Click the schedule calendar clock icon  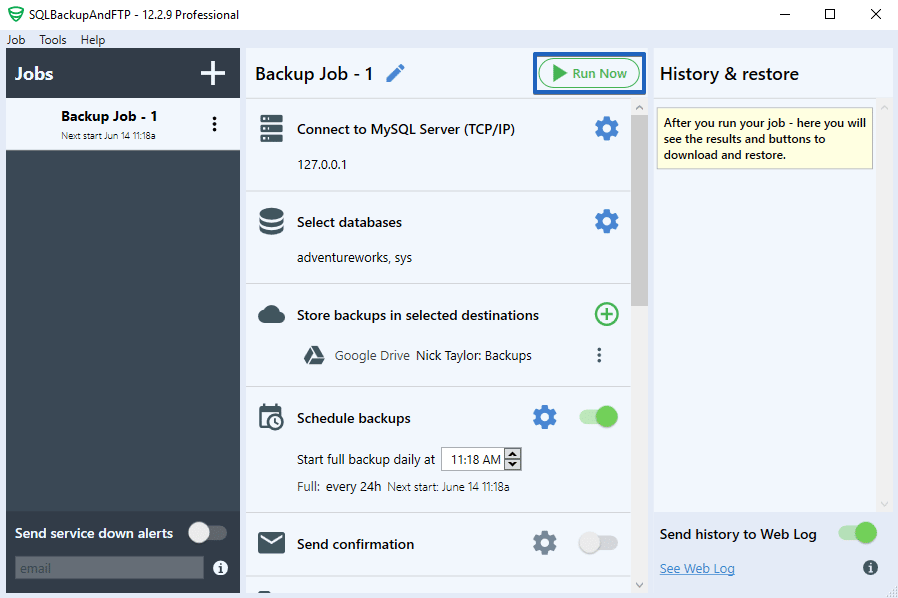271,417
